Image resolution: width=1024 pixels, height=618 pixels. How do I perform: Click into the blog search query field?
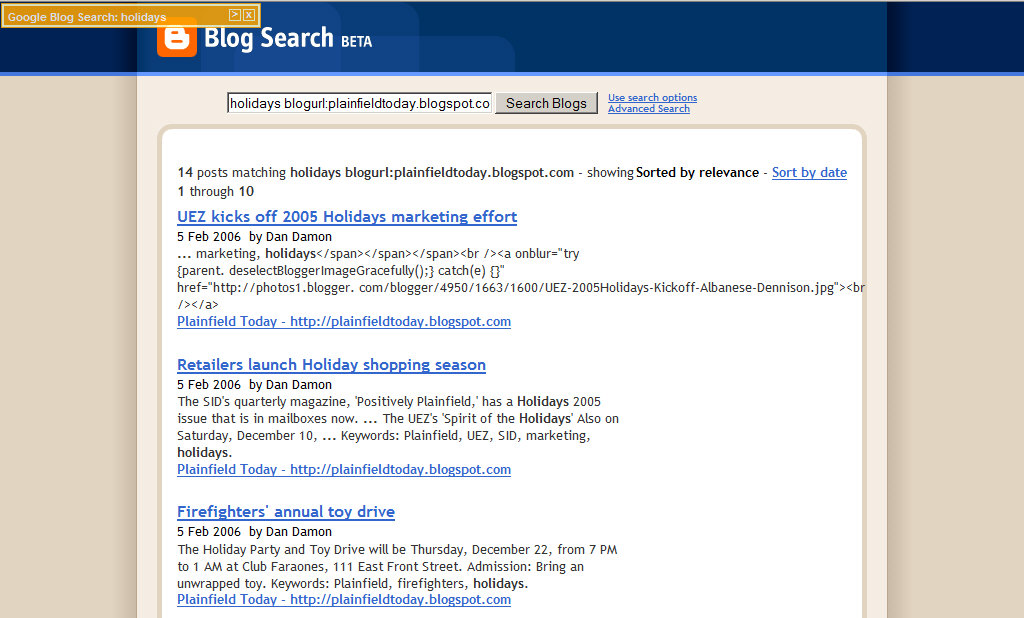coord(359,103)
